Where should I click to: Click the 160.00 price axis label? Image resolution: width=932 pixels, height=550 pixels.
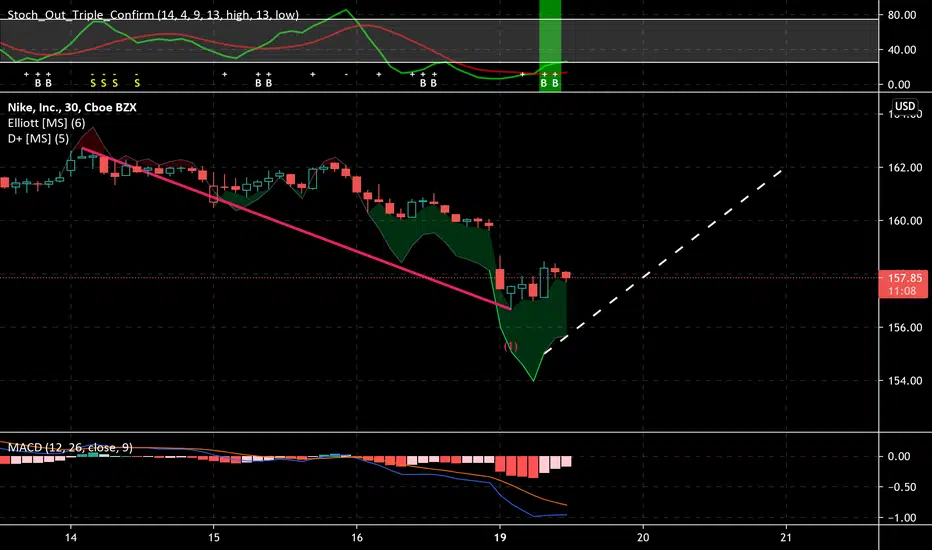tap(905, 221)
